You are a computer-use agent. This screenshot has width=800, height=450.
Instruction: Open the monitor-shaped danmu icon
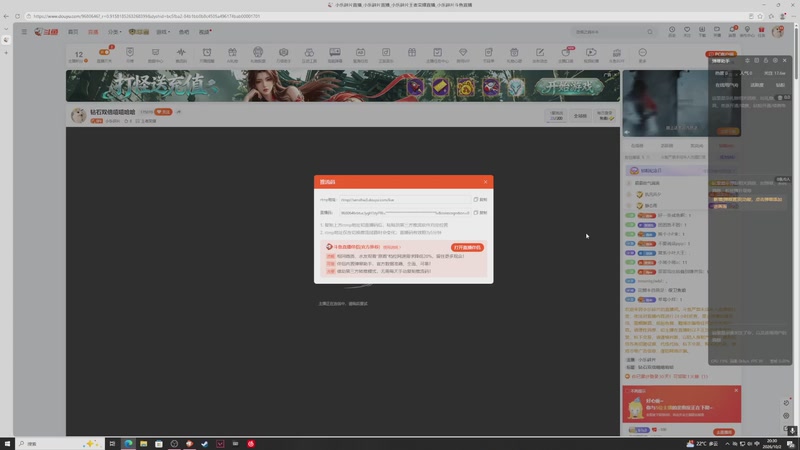335,53
